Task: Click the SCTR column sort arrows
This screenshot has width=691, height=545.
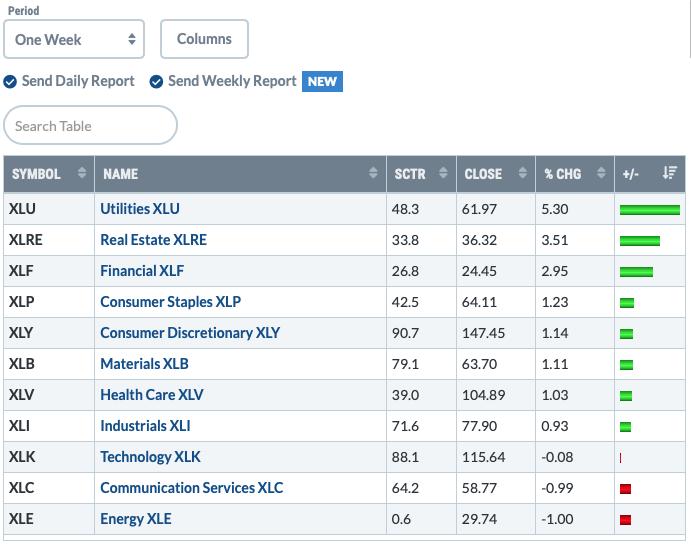Action: pos(442,174)
